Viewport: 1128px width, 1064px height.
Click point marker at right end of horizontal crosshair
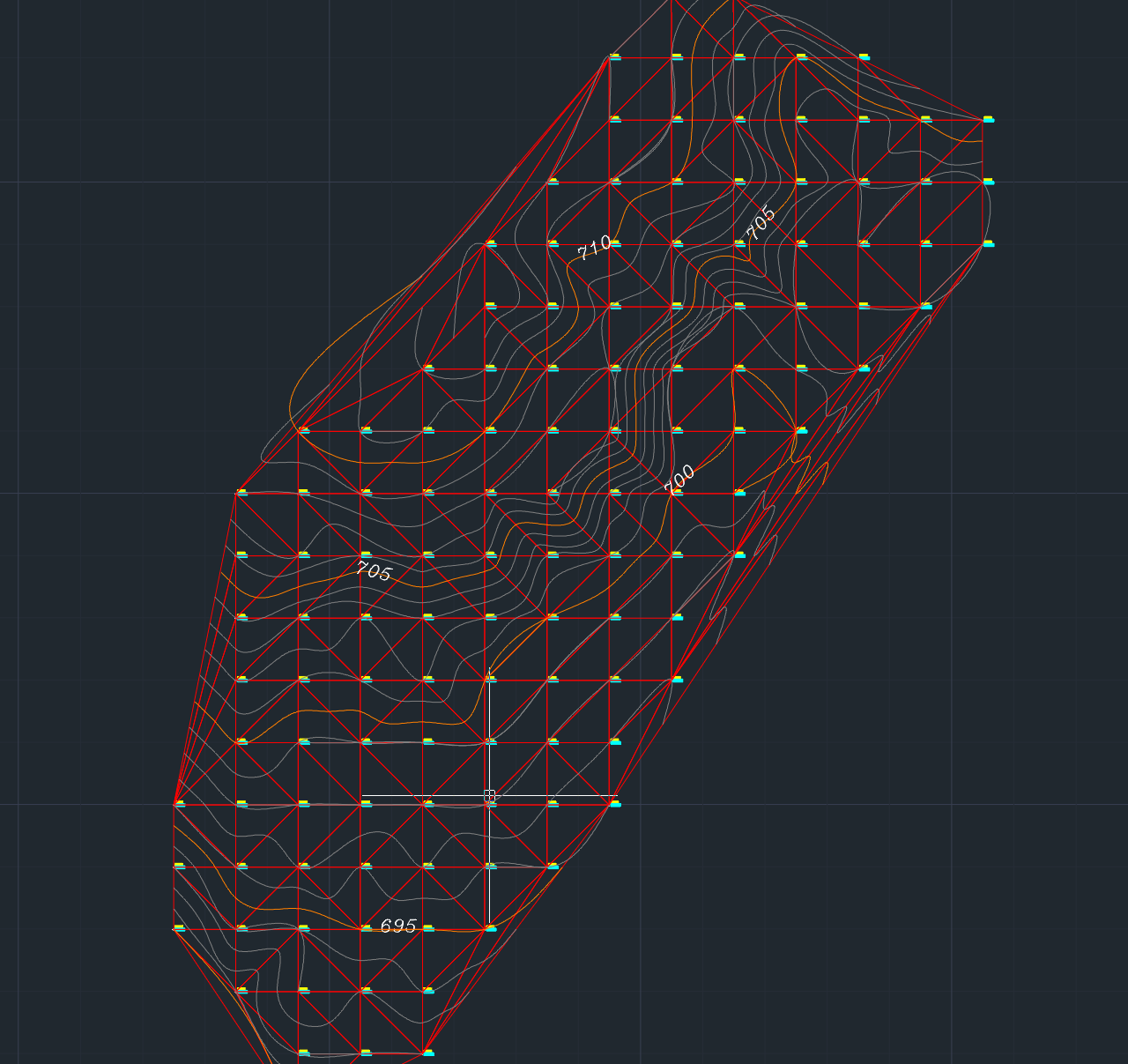coord(615,803)
